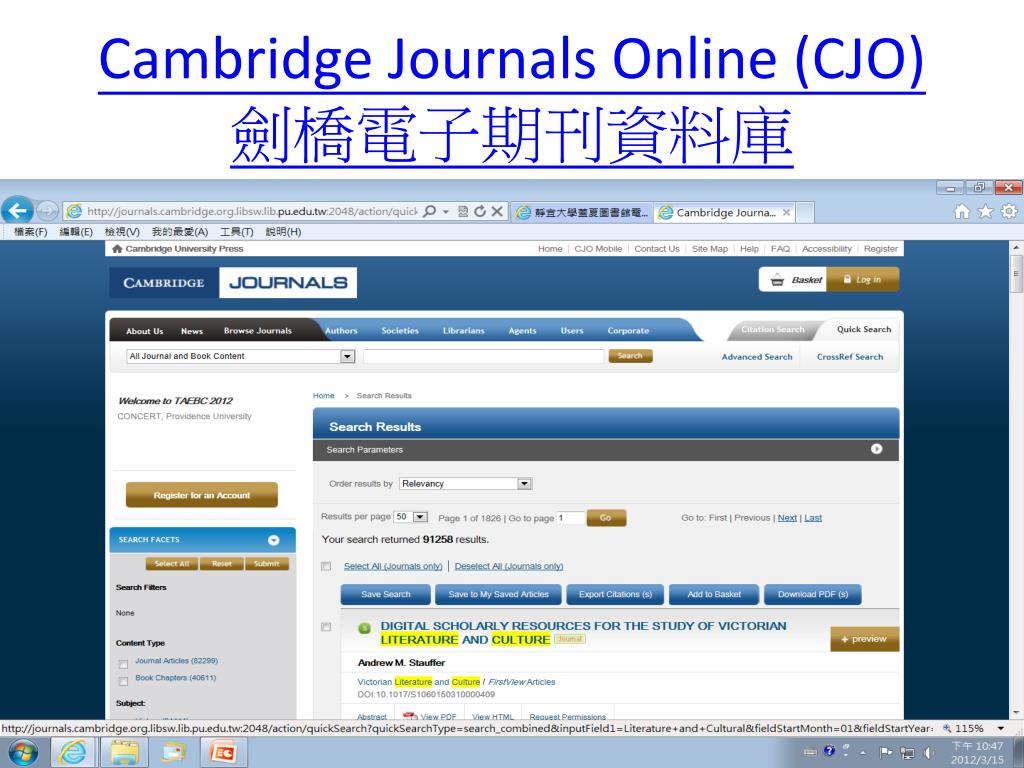Click Add to Basket button
This screenshot has width=1024, height=768.
[x=714, y=594]
